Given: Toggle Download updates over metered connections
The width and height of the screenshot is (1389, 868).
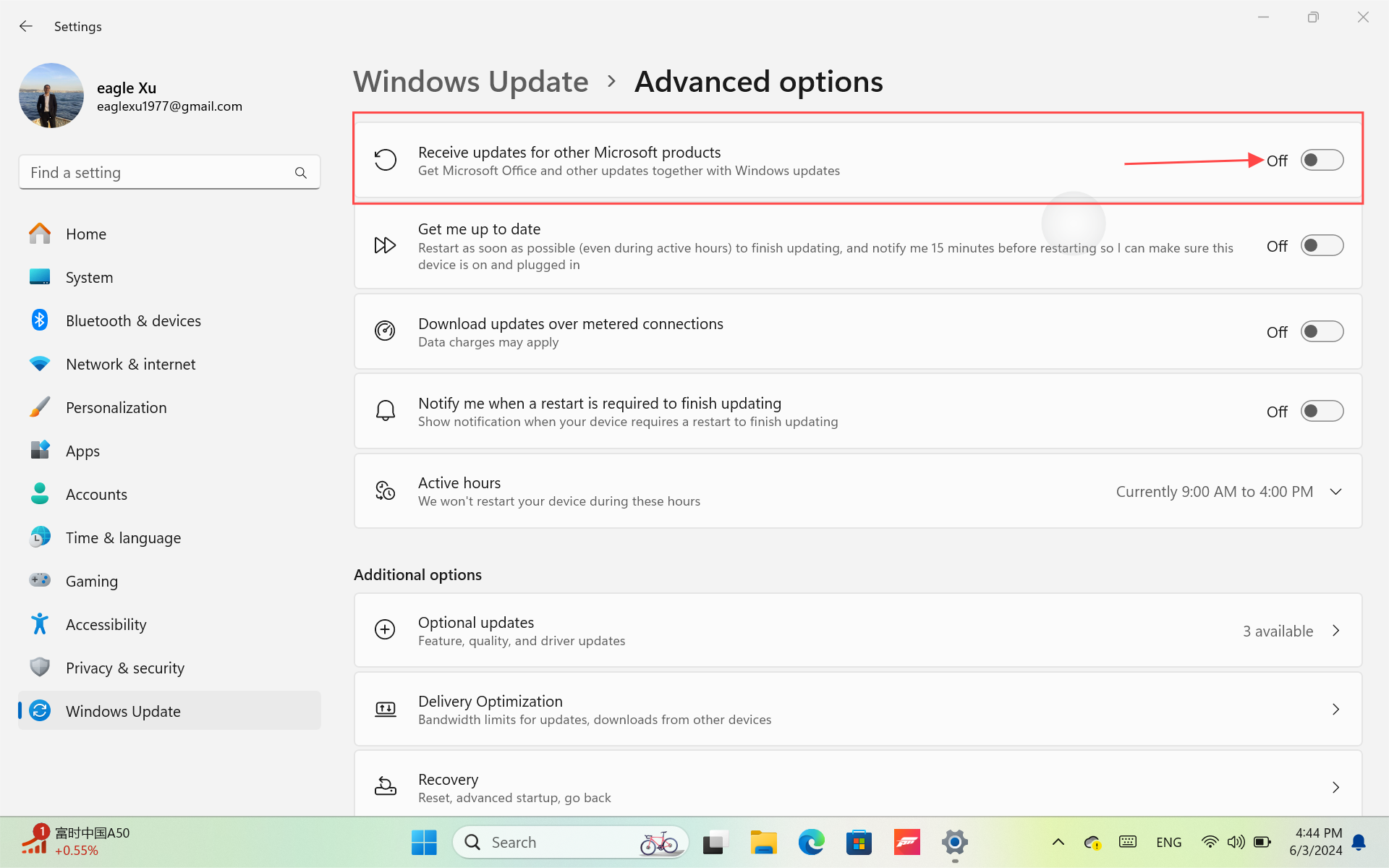Looking at the screenshot, I should coord(1322,331).
